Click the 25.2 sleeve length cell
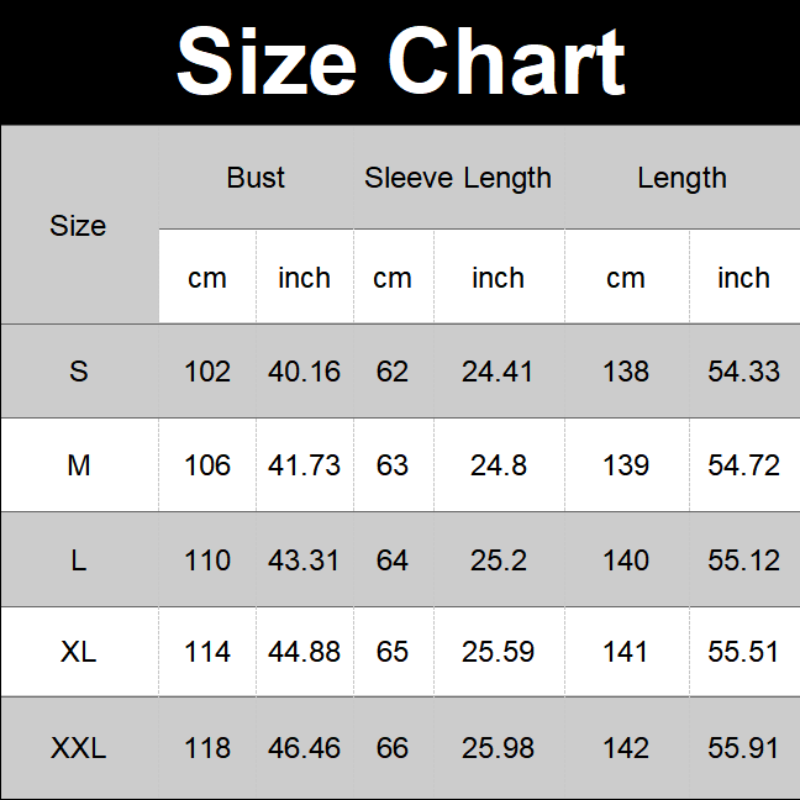The image size is (800, 800). [x=498, y=560]
